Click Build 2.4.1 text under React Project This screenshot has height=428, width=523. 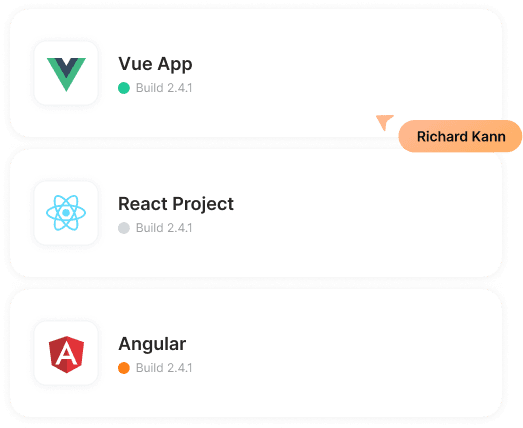[164, 228]
